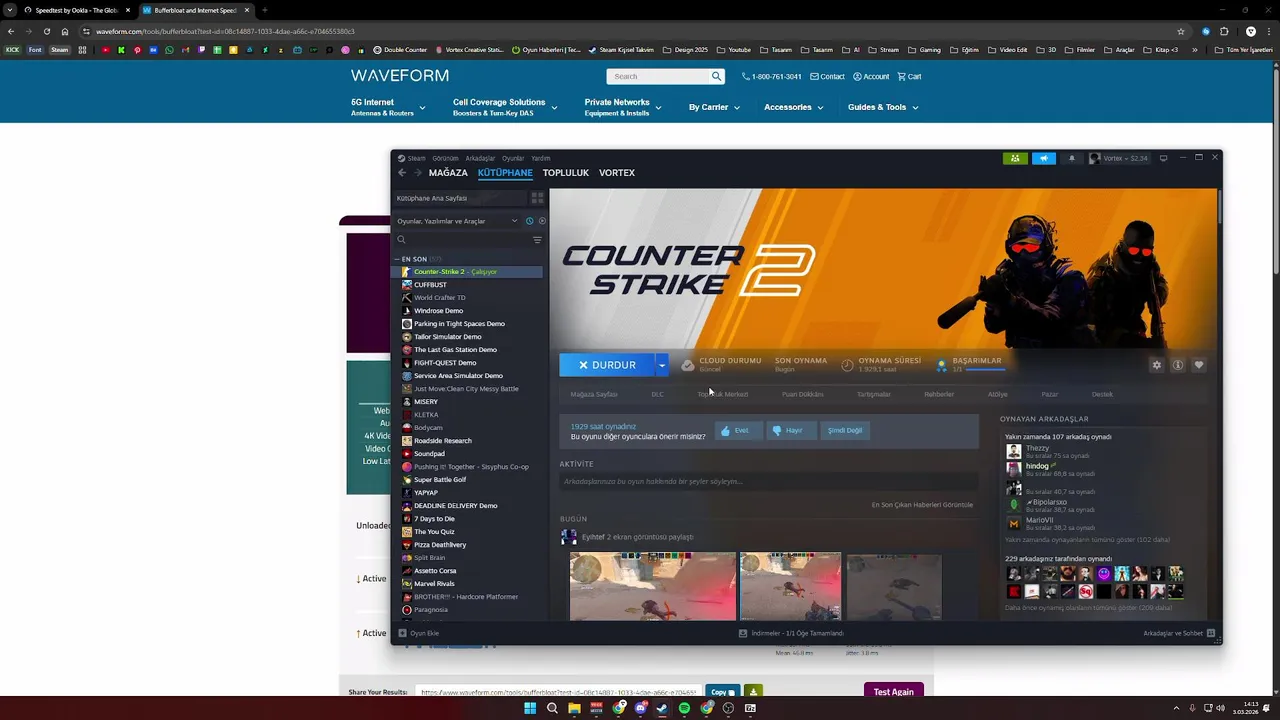
Task: Show game info via the circled i icon
Action: coord(1178,365)
